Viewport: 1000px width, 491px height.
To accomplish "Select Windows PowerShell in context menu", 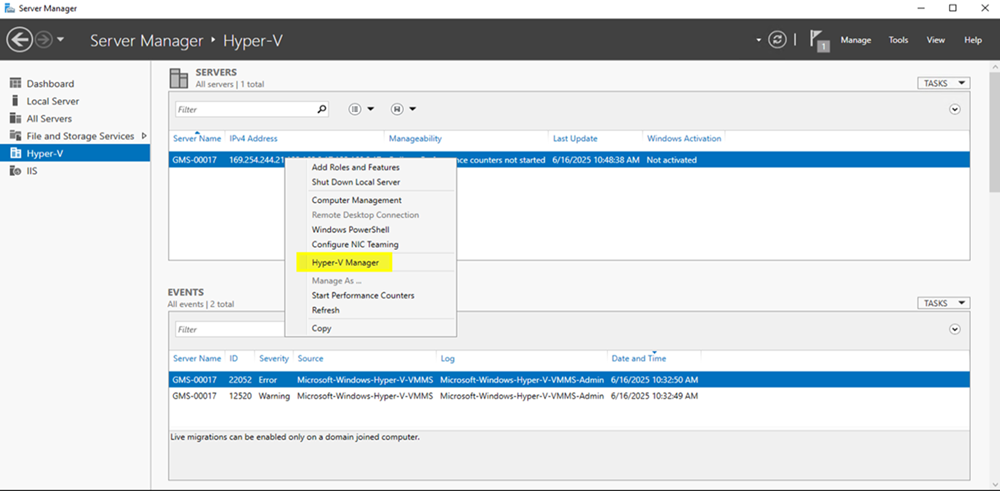I will pos(350,230).
